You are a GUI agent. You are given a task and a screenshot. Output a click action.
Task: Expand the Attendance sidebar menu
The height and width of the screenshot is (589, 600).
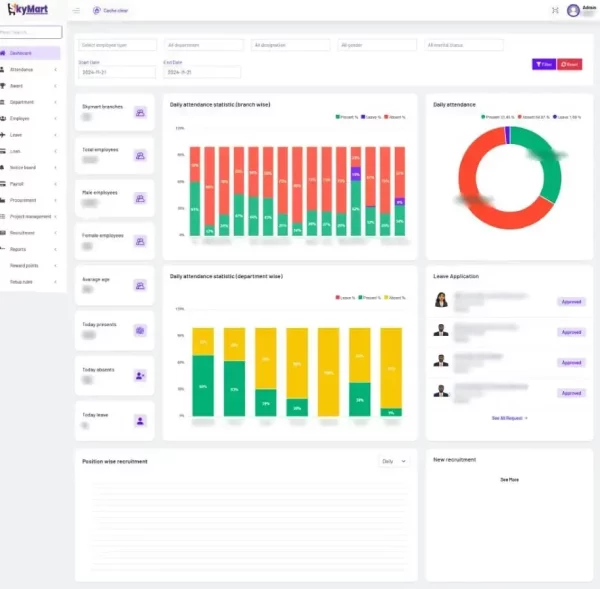click(30, 69)
